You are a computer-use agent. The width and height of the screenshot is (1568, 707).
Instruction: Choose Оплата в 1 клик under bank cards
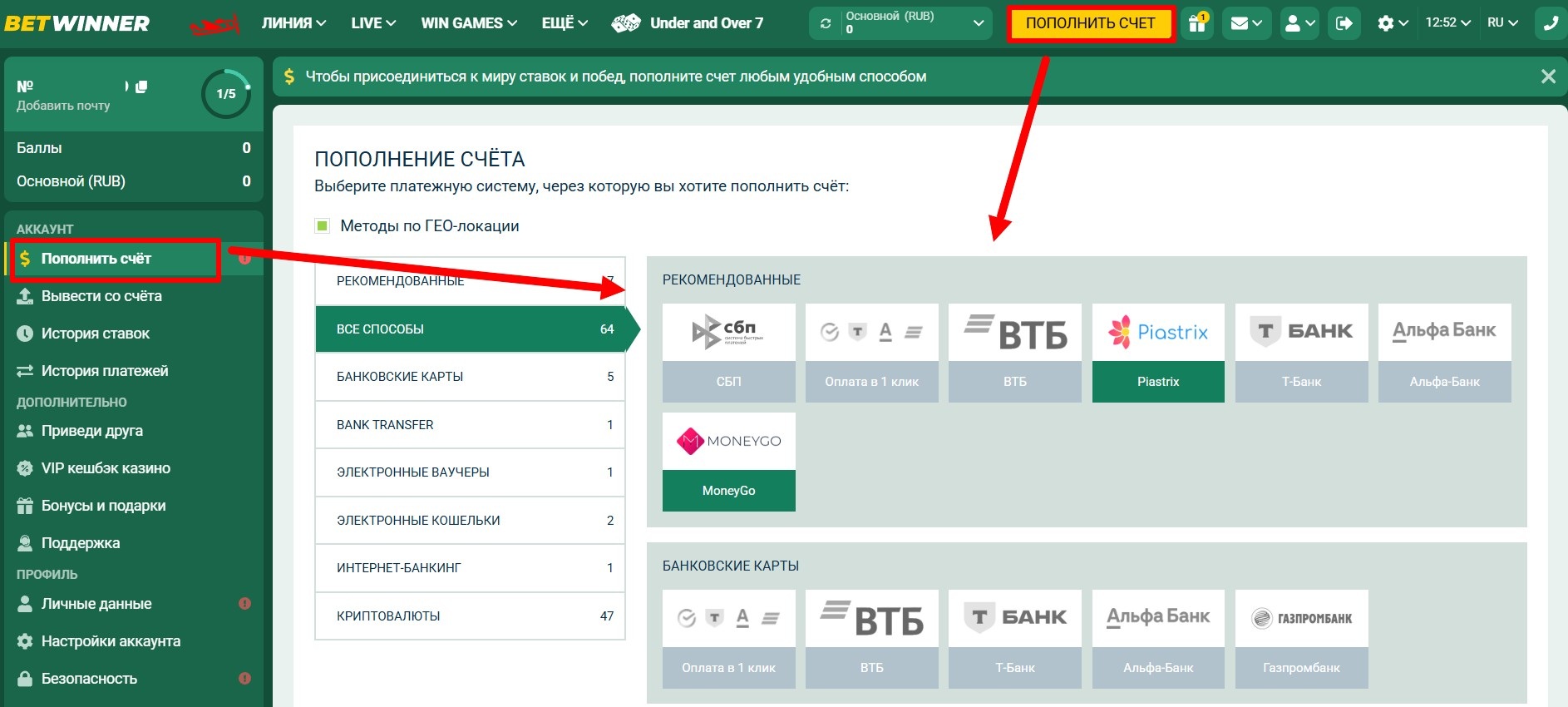729,639
